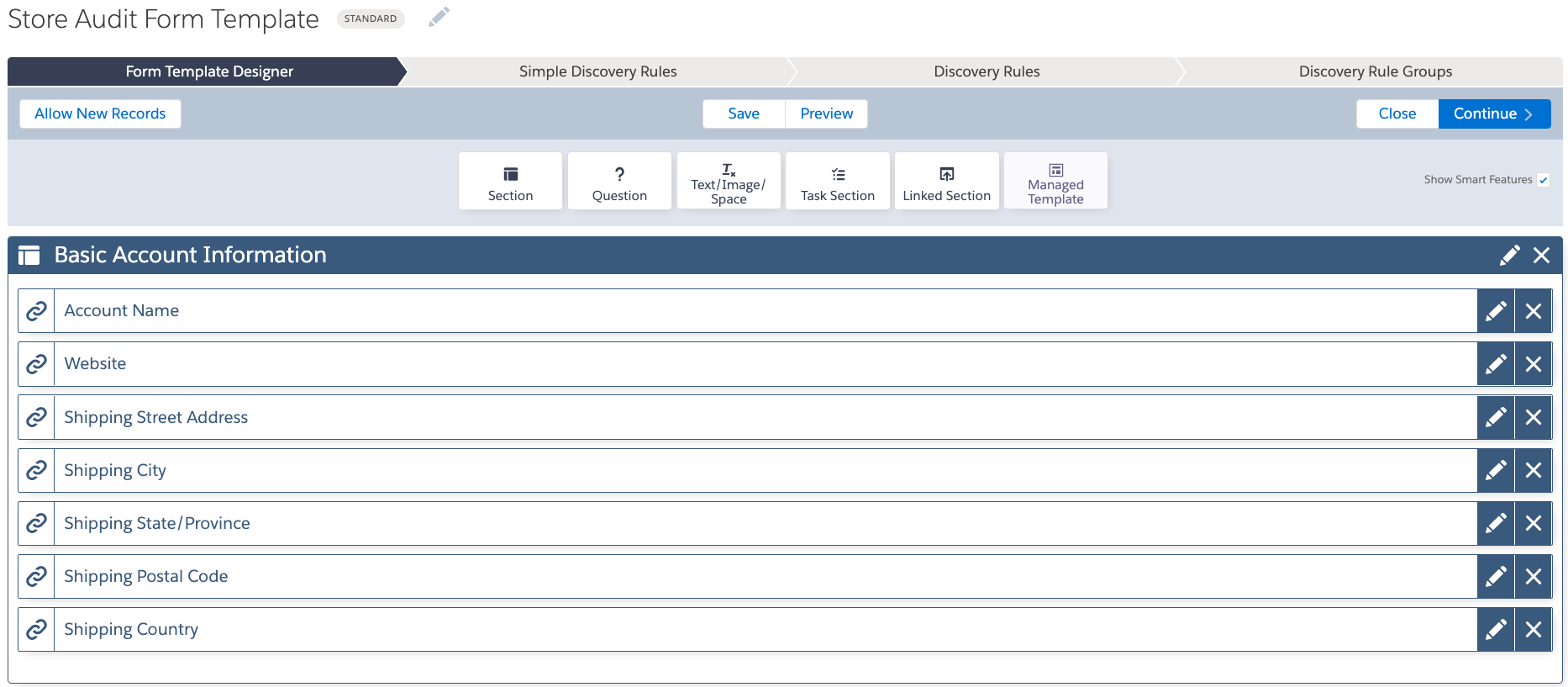Image resolution: width=1568 pixels, height=687 pixels.
Task: Edit the Shipping State/Province field
Action: point(1496,523)
